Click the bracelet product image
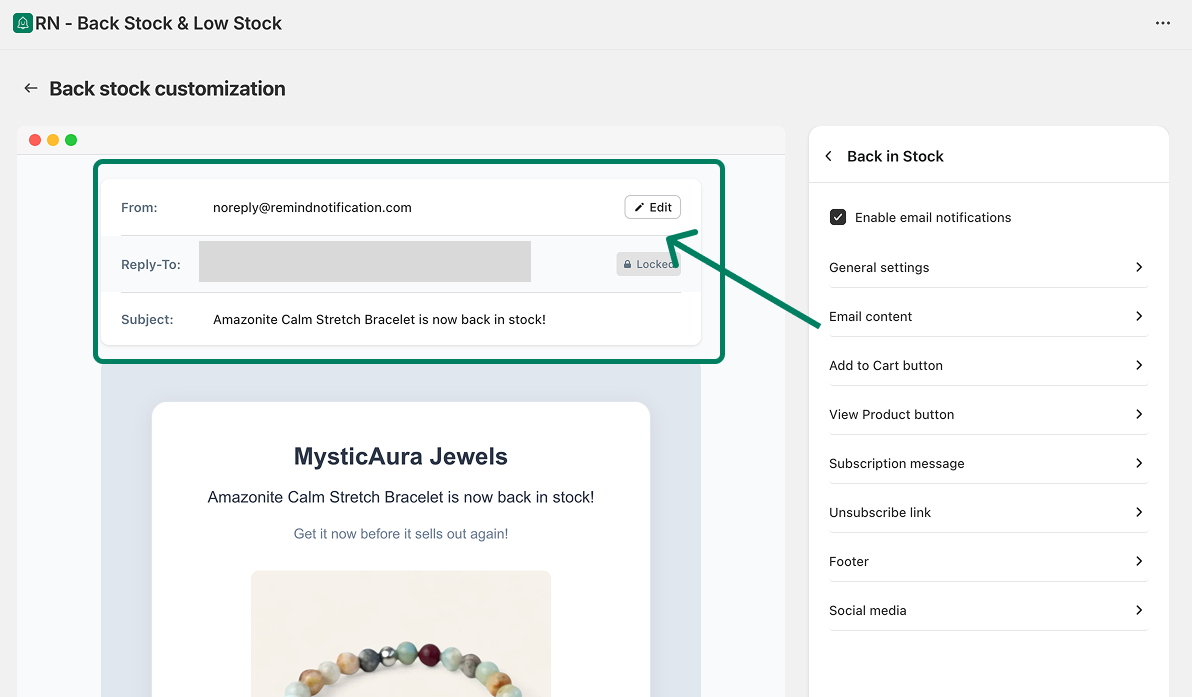 coord(400,640)
